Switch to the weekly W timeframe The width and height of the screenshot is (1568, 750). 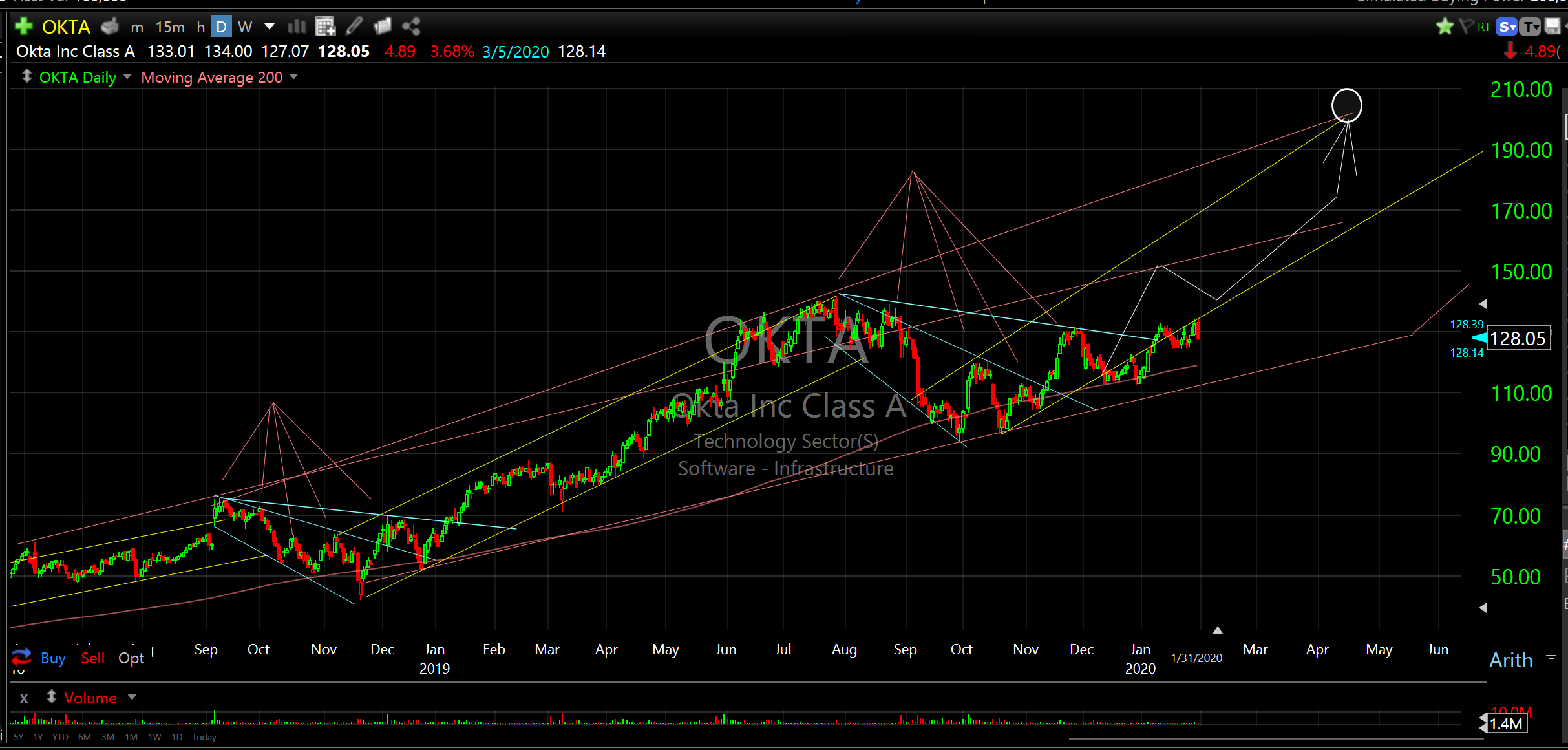tap(244, 27)
